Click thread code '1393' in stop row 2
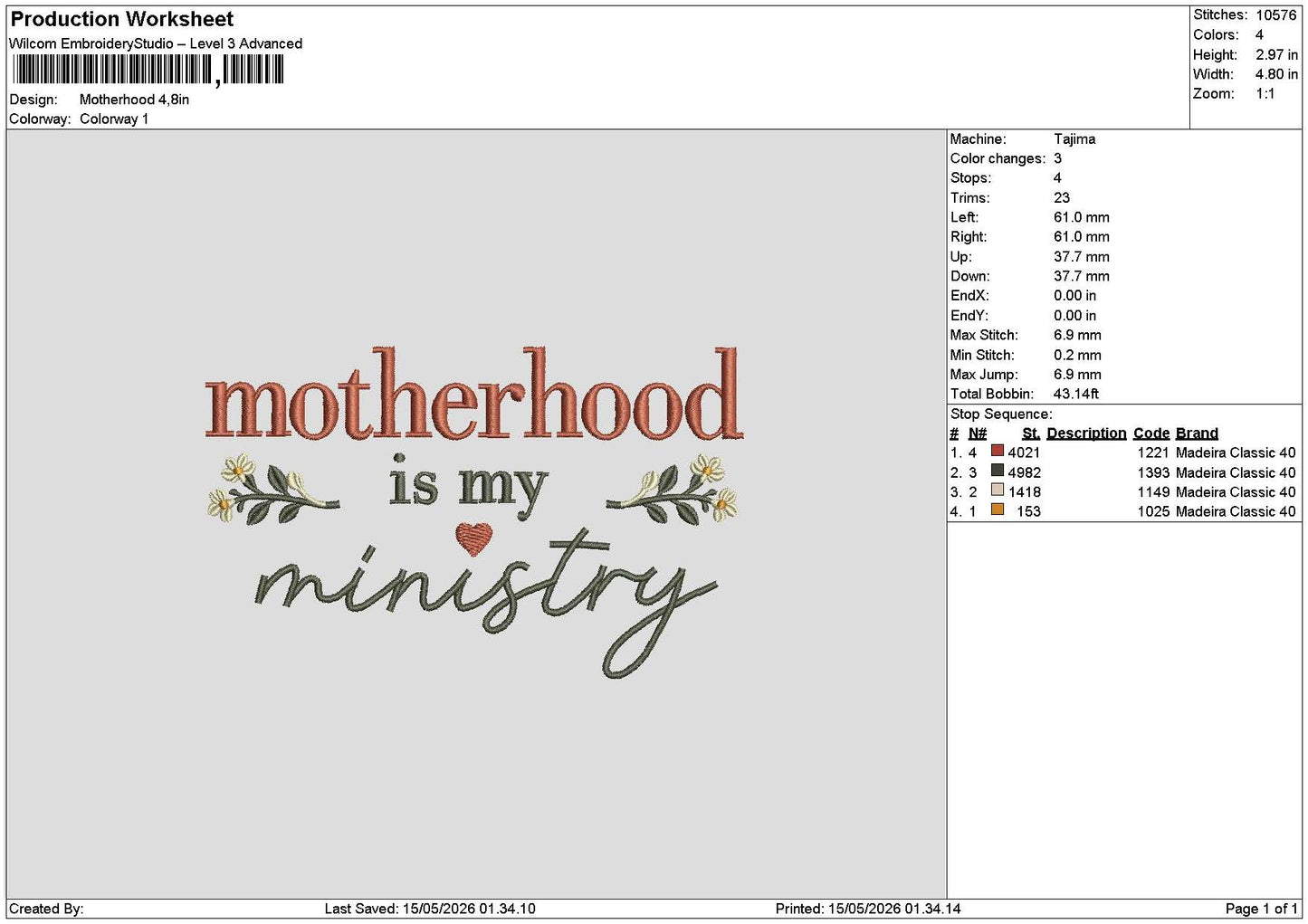1308x924 pixels. 1153,472
